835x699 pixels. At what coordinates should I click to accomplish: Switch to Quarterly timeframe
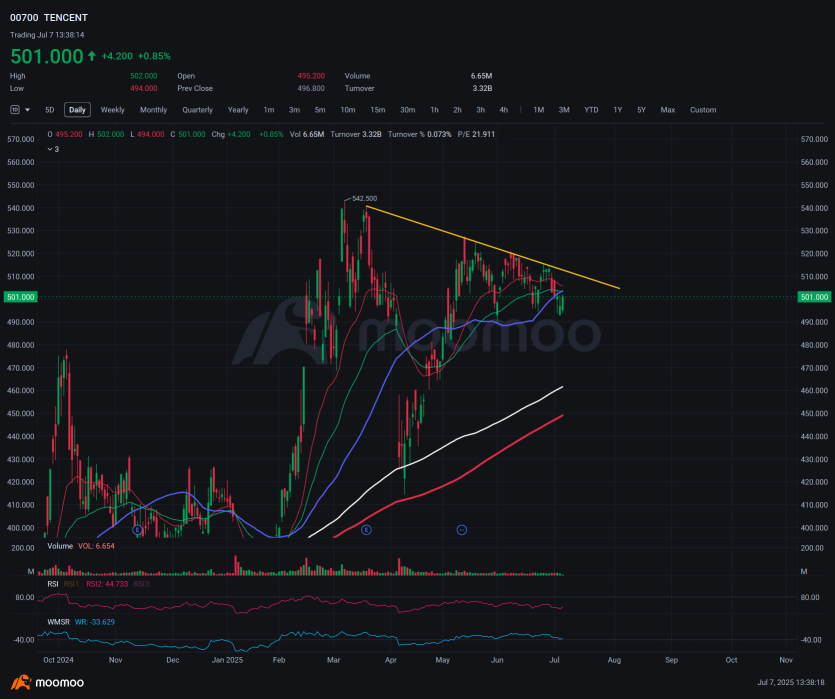(198, 110)
